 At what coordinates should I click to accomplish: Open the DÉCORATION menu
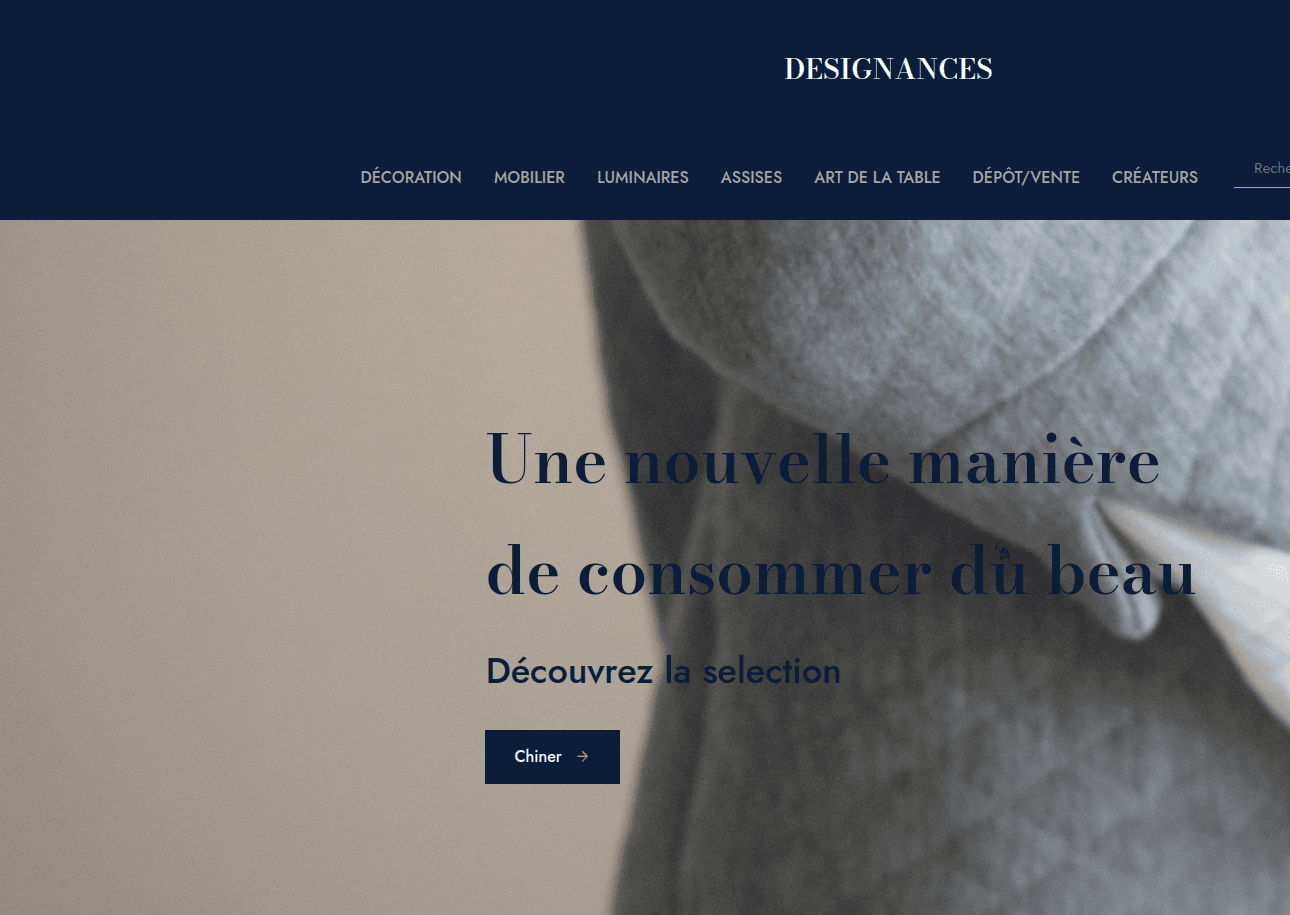(x=411, y=177)
